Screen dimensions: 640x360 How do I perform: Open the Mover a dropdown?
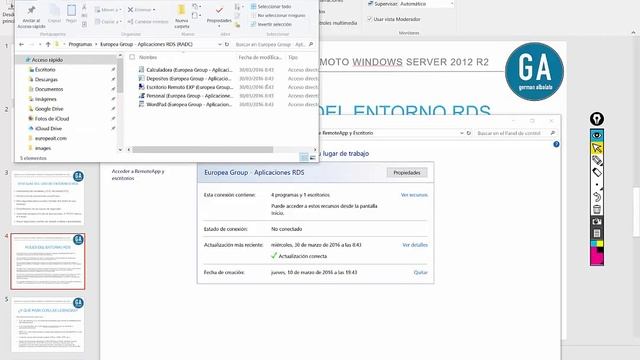tap(108, 9)
